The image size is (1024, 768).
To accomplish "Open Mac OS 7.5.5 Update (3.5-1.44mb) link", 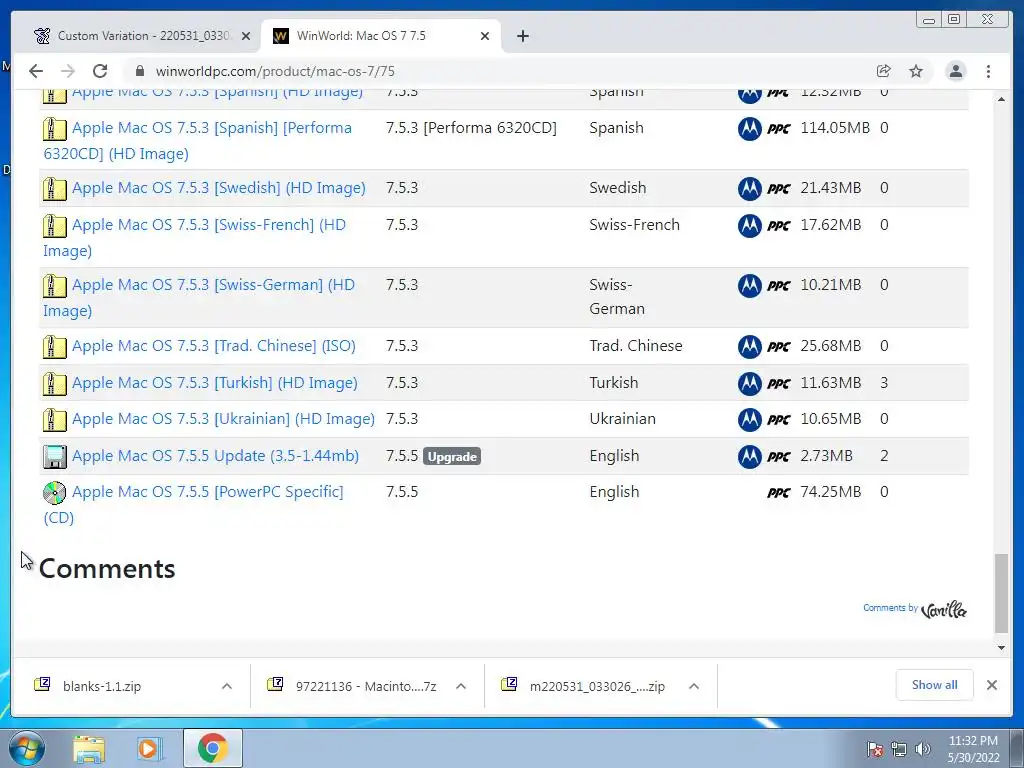I will click(216, 456).
